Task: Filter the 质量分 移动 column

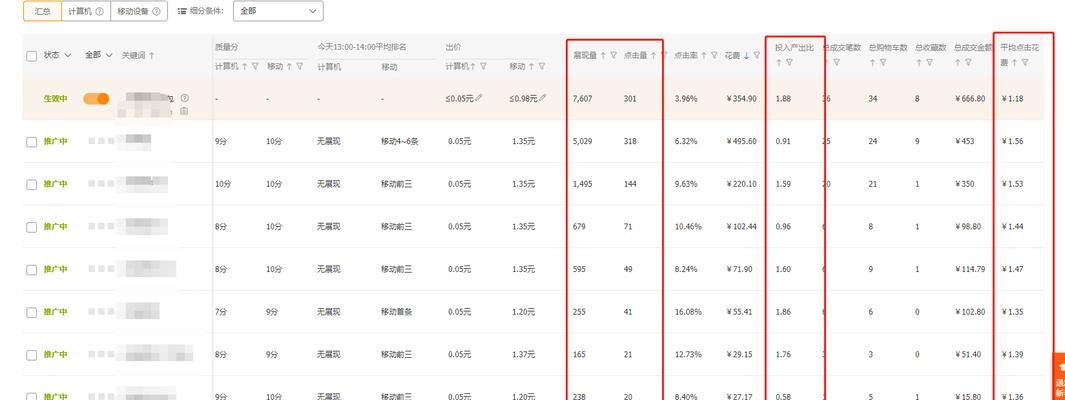Action: [300, 67]
